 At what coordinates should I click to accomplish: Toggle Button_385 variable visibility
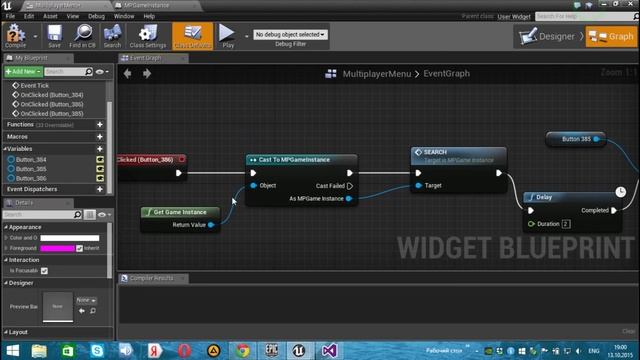(x=100, y=169)
